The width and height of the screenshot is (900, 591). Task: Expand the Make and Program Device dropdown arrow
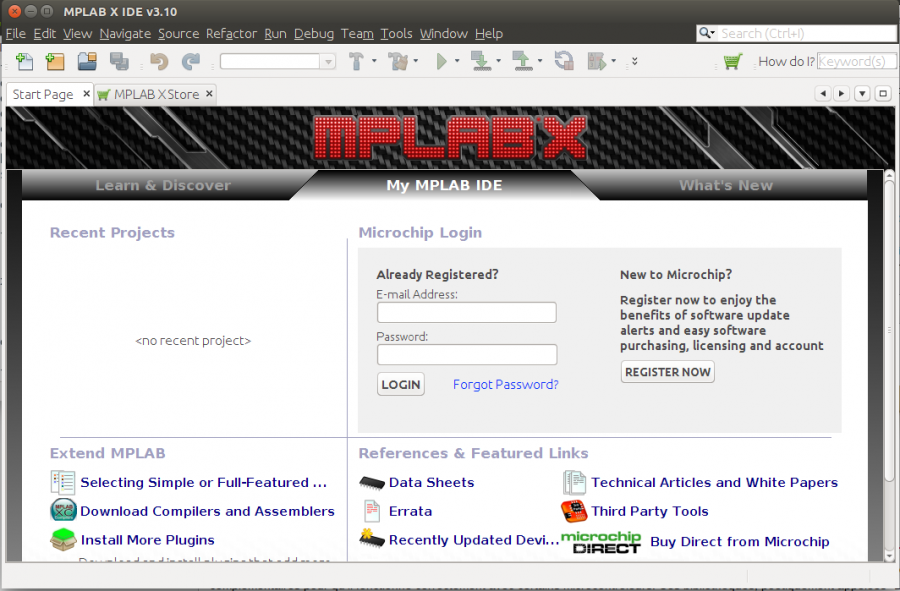click(x=499, y=61)
